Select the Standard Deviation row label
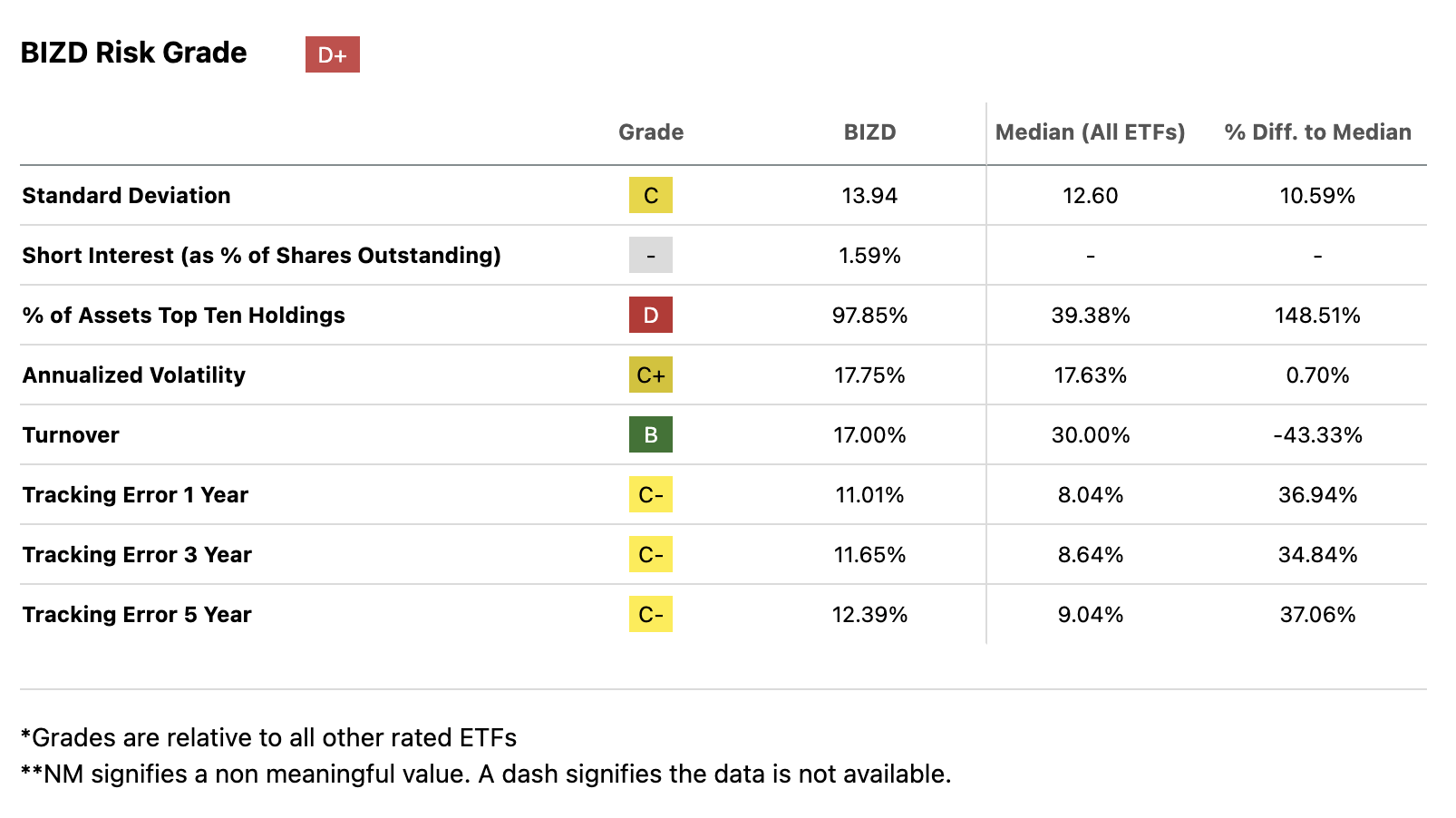 tap(126, 196)
